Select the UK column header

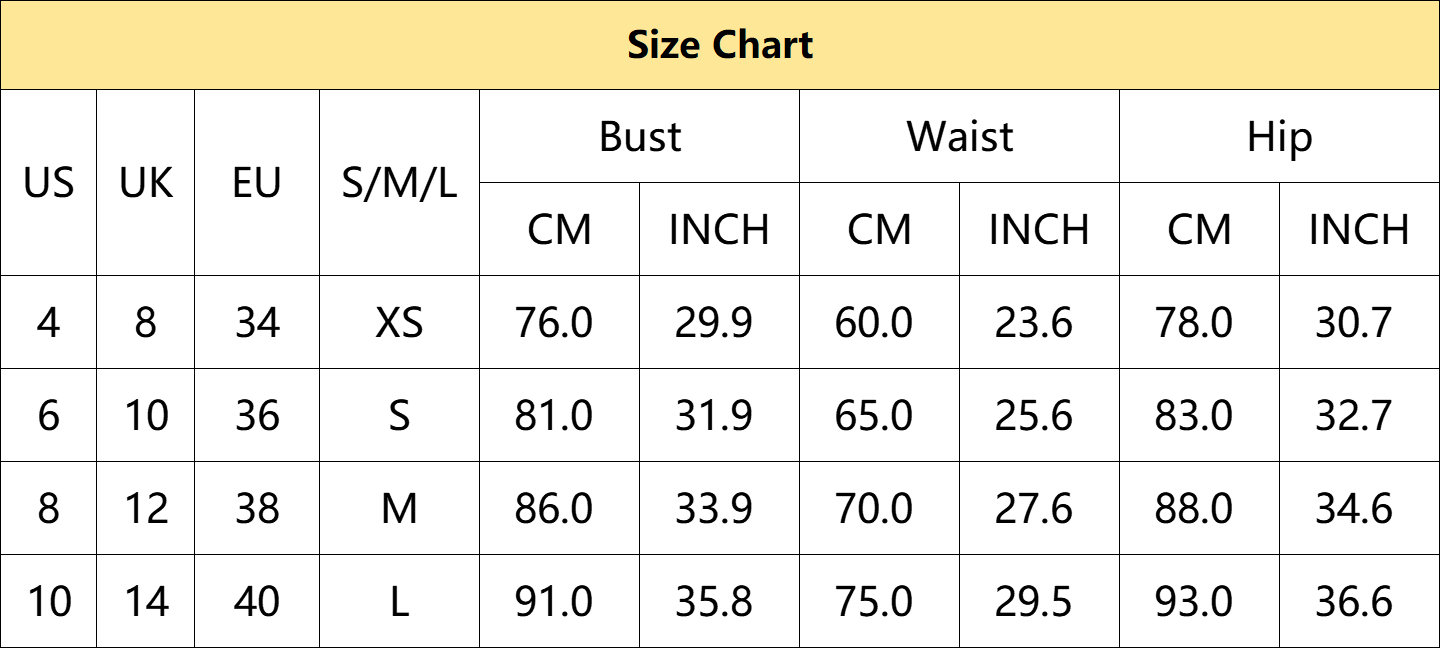coord(146,183)
